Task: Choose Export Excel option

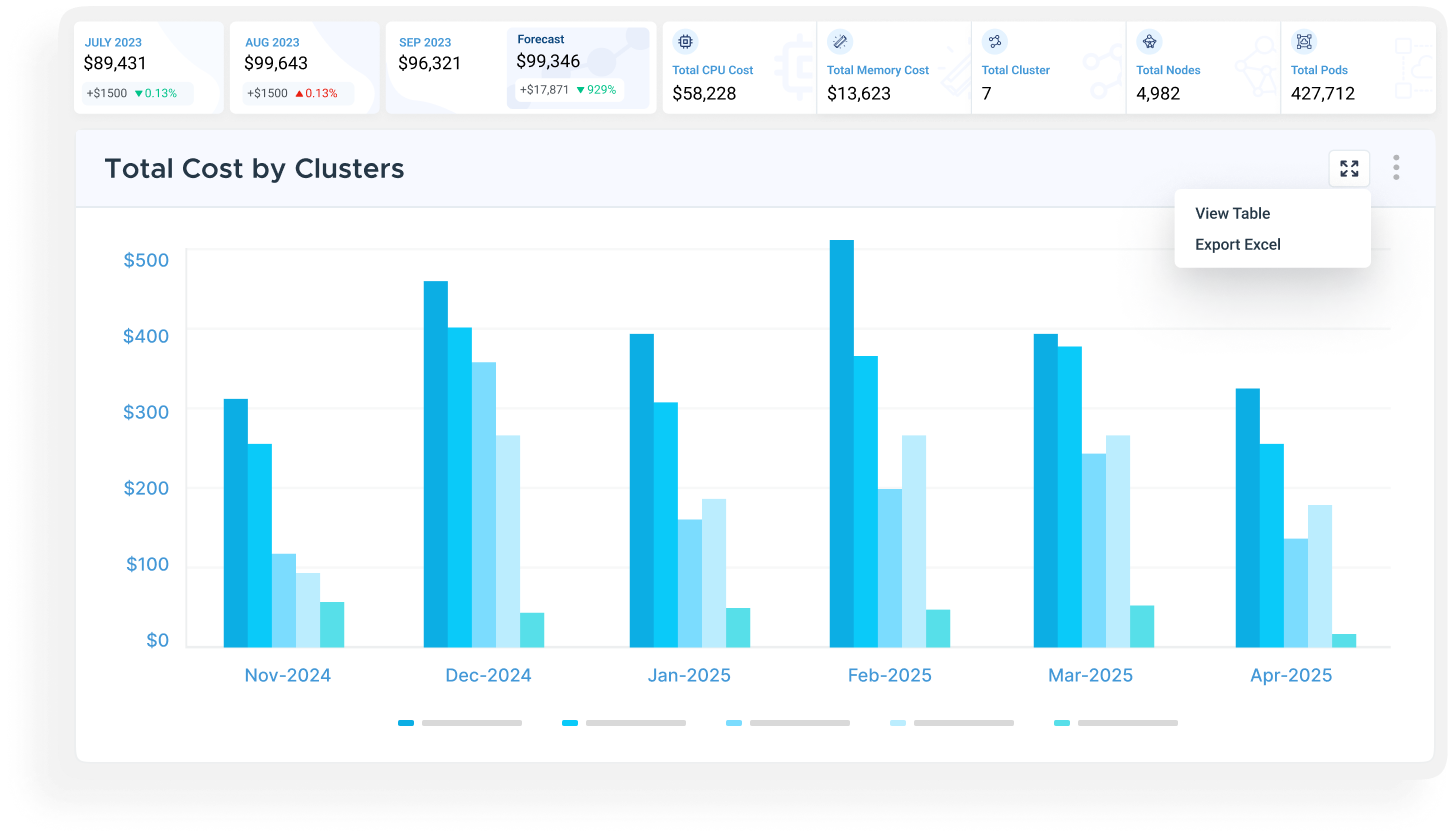Action: point(1237,244)
